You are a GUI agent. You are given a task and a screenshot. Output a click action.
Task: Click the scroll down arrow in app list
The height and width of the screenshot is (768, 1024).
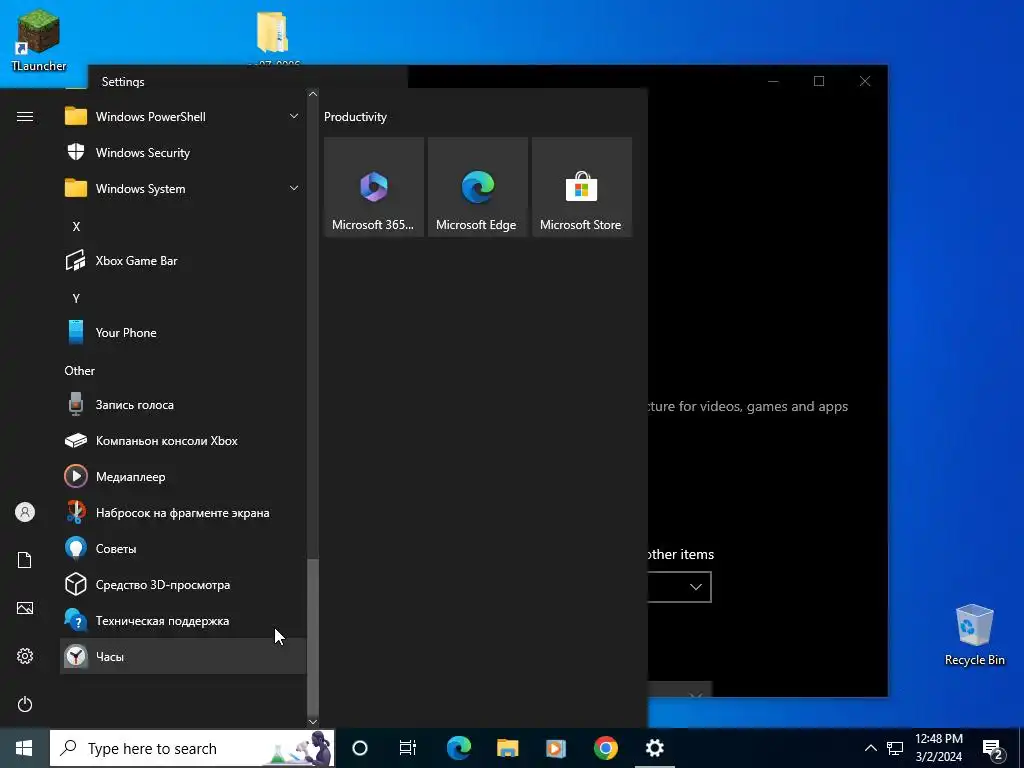coord(313,722)
